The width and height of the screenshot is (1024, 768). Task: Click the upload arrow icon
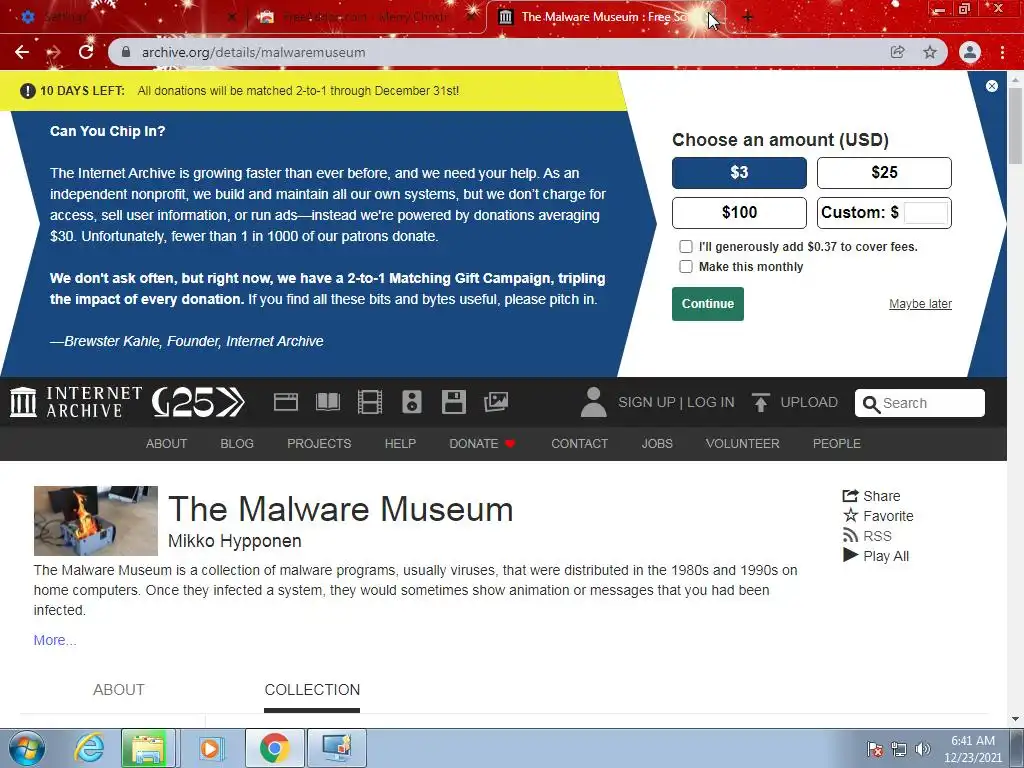(760, 402)
